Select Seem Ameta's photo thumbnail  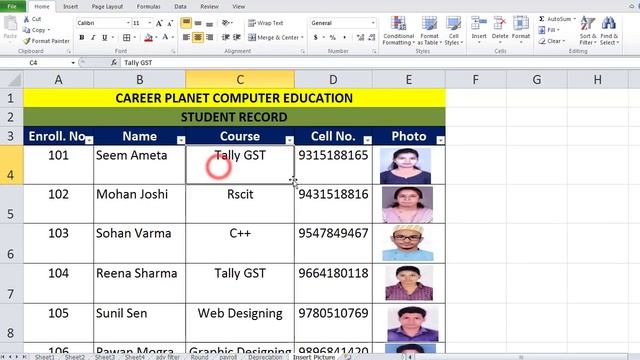coord(405,165)
